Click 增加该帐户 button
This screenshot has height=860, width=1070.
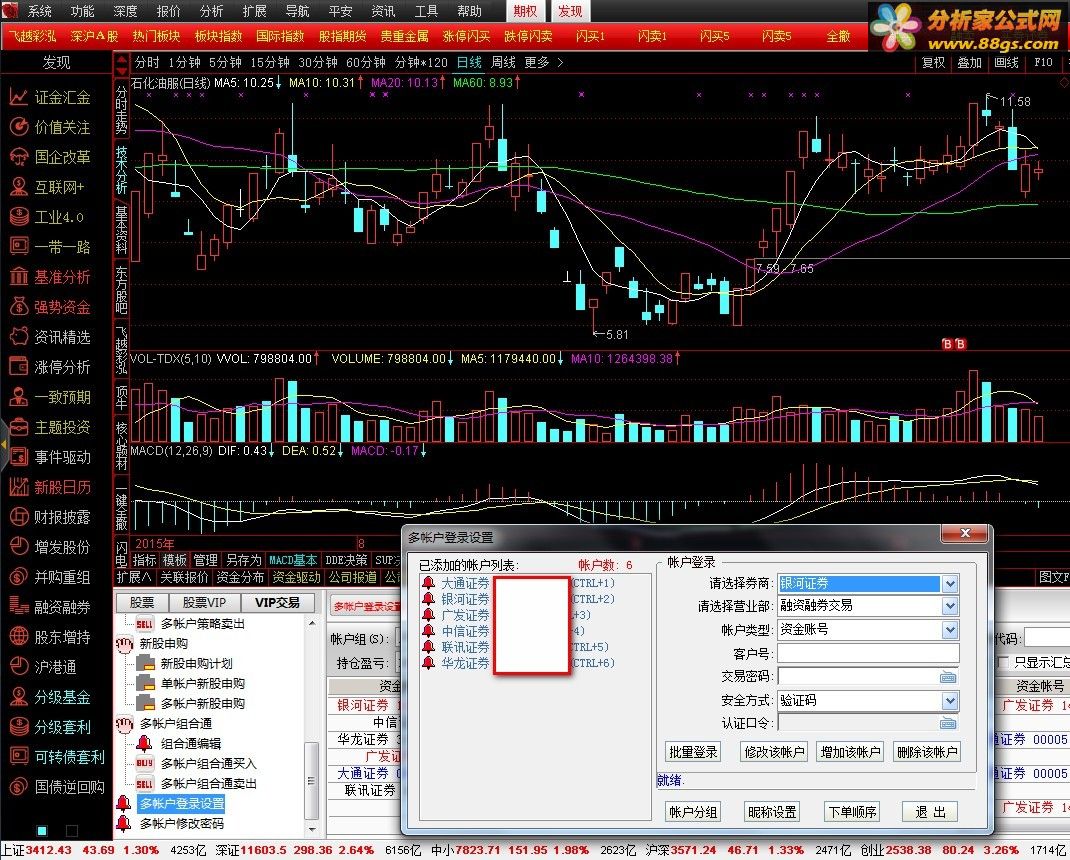(x=850, y=752)
